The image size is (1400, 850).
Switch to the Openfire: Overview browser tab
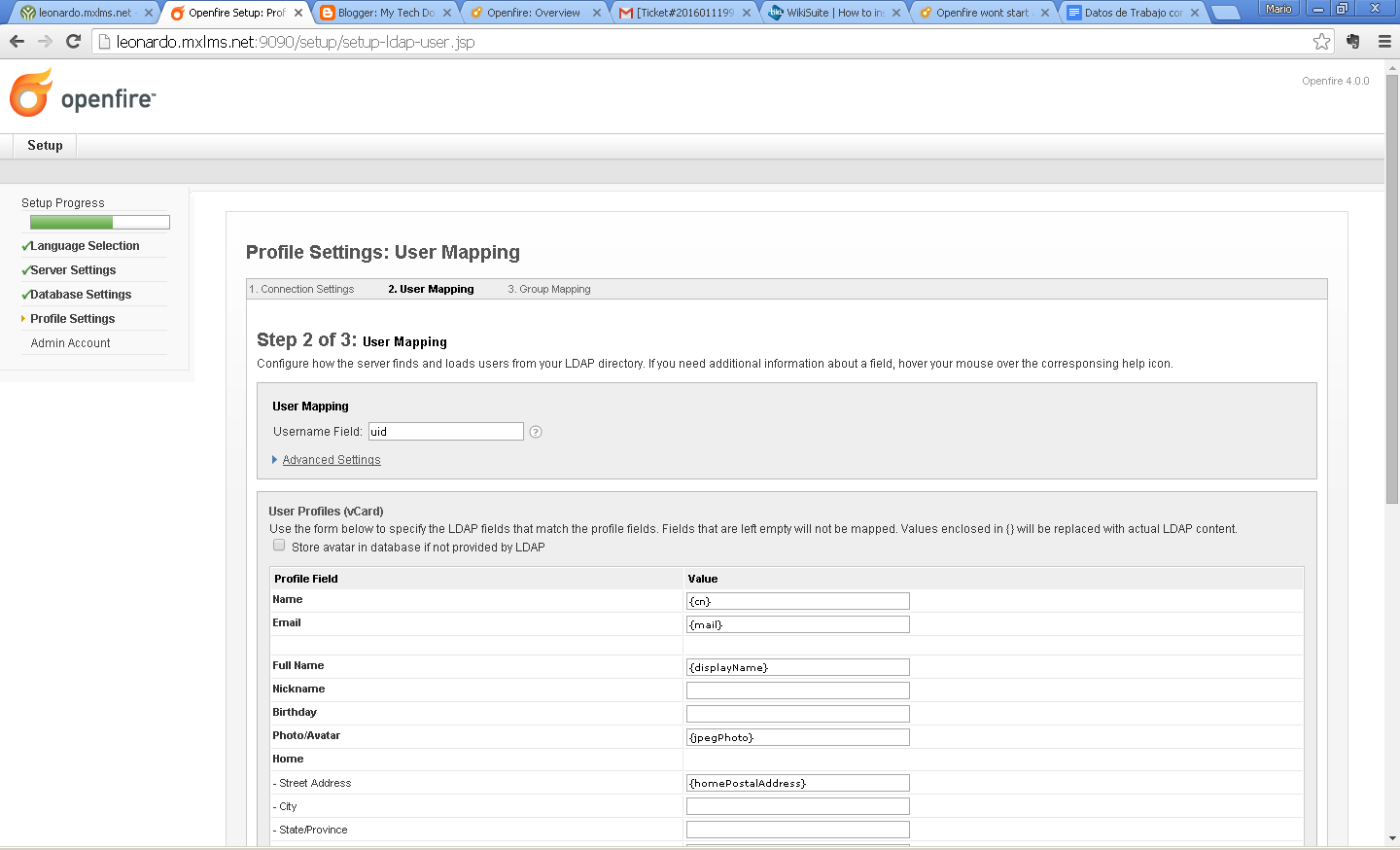pos(533,13)
